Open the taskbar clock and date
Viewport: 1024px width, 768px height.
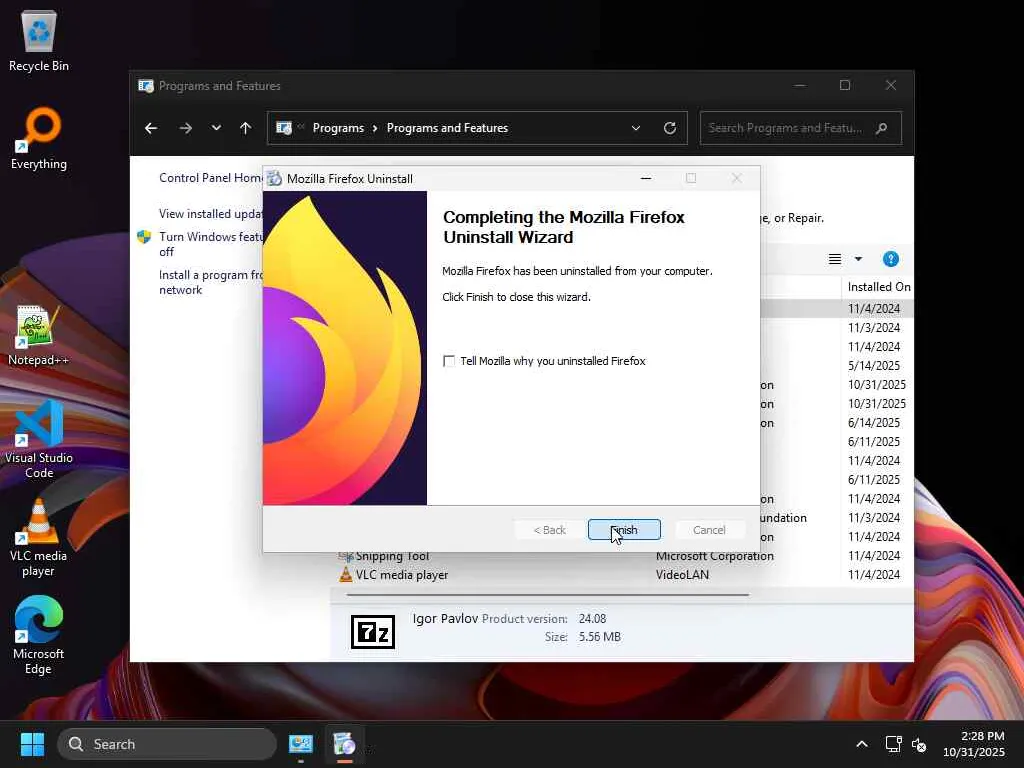(x=973, y=744)
